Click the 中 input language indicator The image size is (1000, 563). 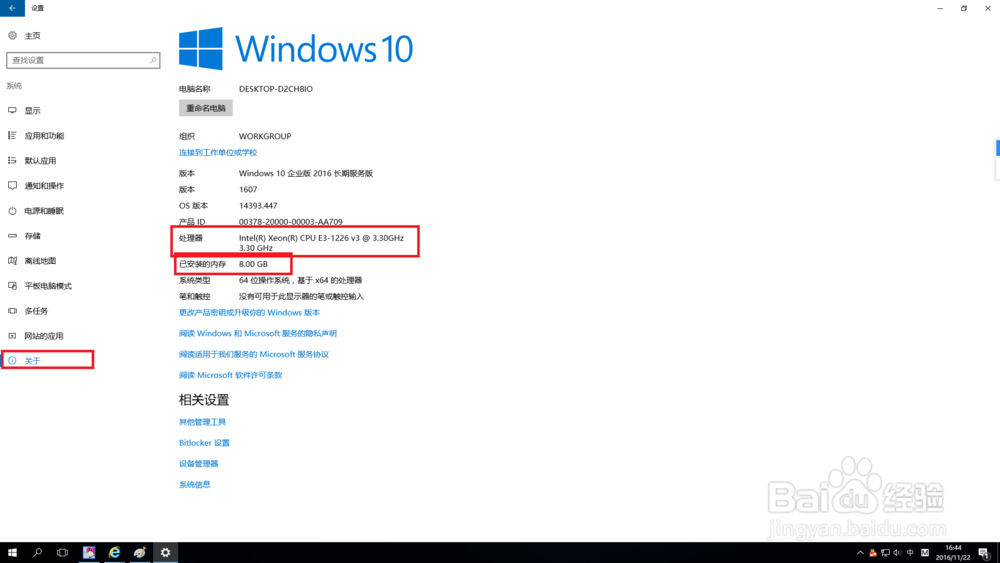910,553
